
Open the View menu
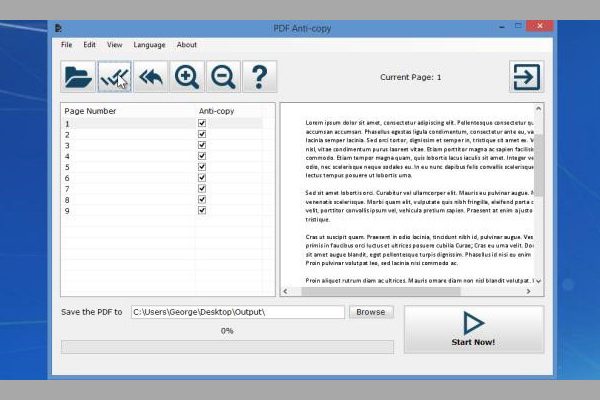point(115,45)
